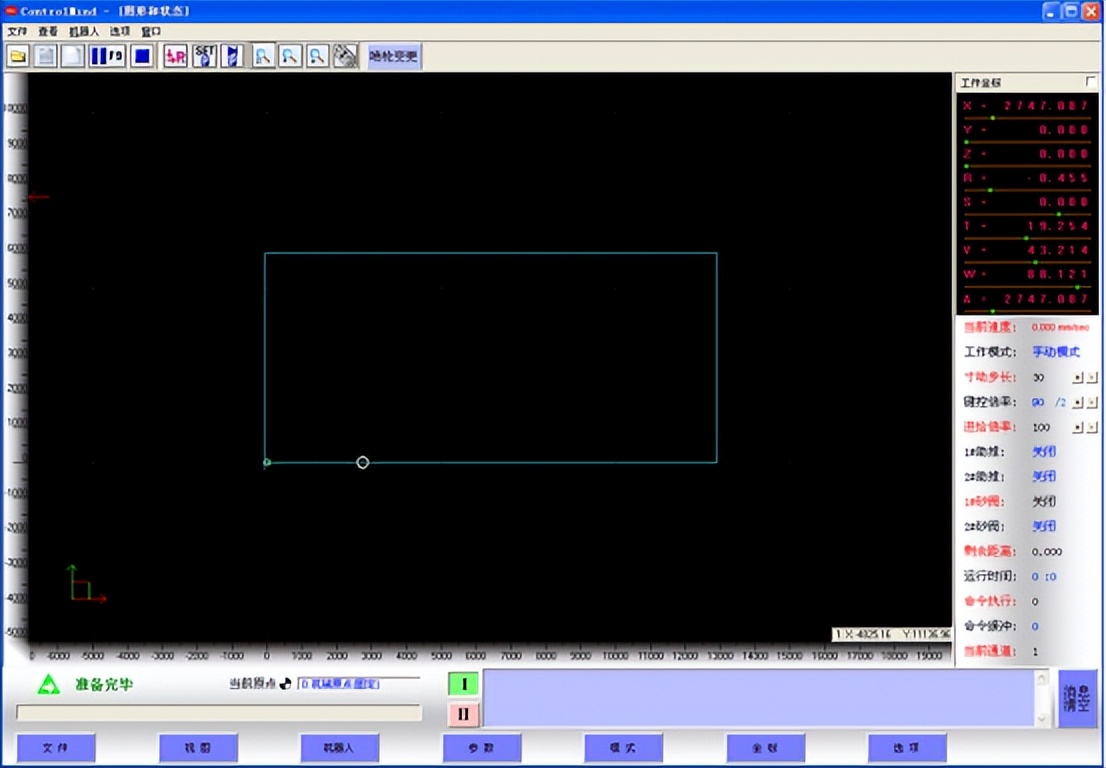
Task: Open the 机器人 menu in menu bar
Action: coord(84,31)
